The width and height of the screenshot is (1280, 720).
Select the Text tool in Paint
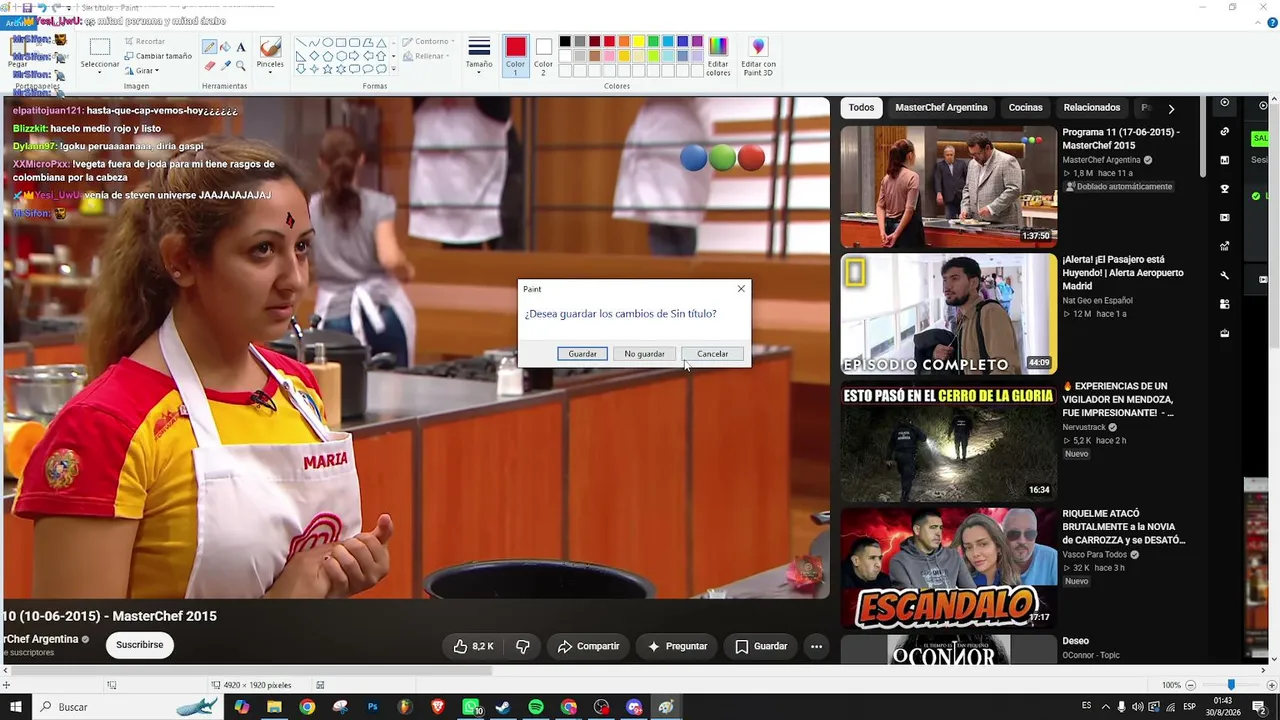[x=241, y=47]
